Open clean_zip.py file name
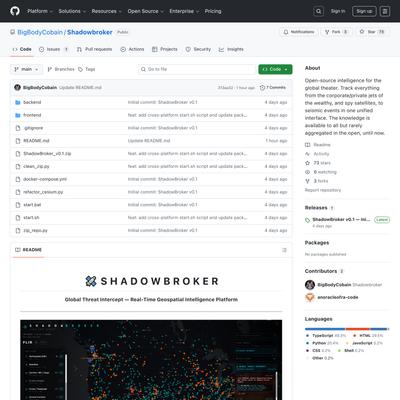Viewport: 400px width, 400px height. coord(36,167)
